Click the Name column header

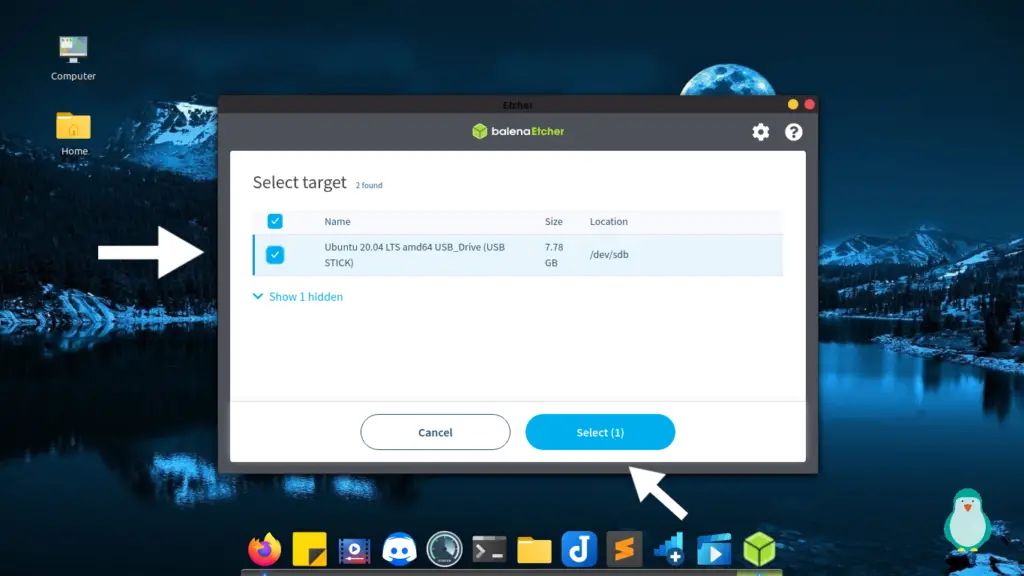point(337,221)
